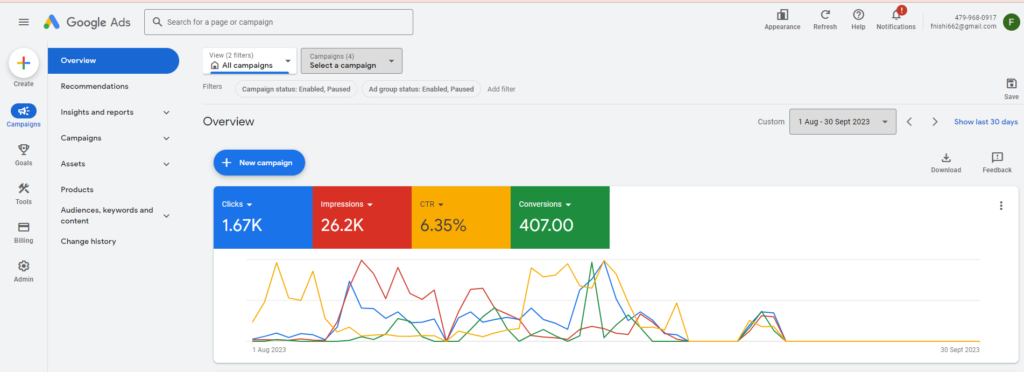This screenshot has height=372, width=1024.
Task: Open the Tools wrench section
Action: point(24,189)
